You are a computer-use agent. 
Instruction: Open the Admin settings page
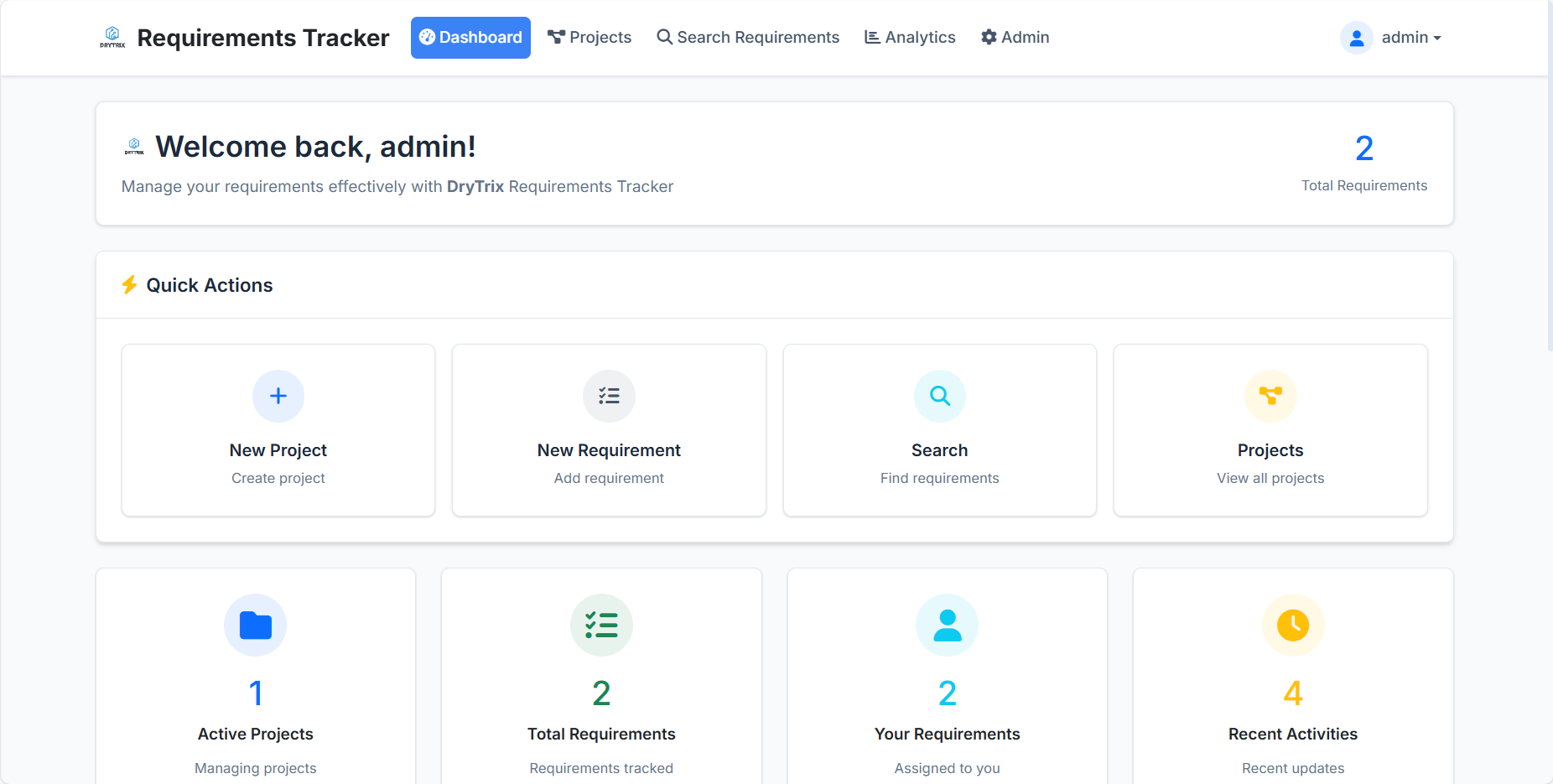1015,38
